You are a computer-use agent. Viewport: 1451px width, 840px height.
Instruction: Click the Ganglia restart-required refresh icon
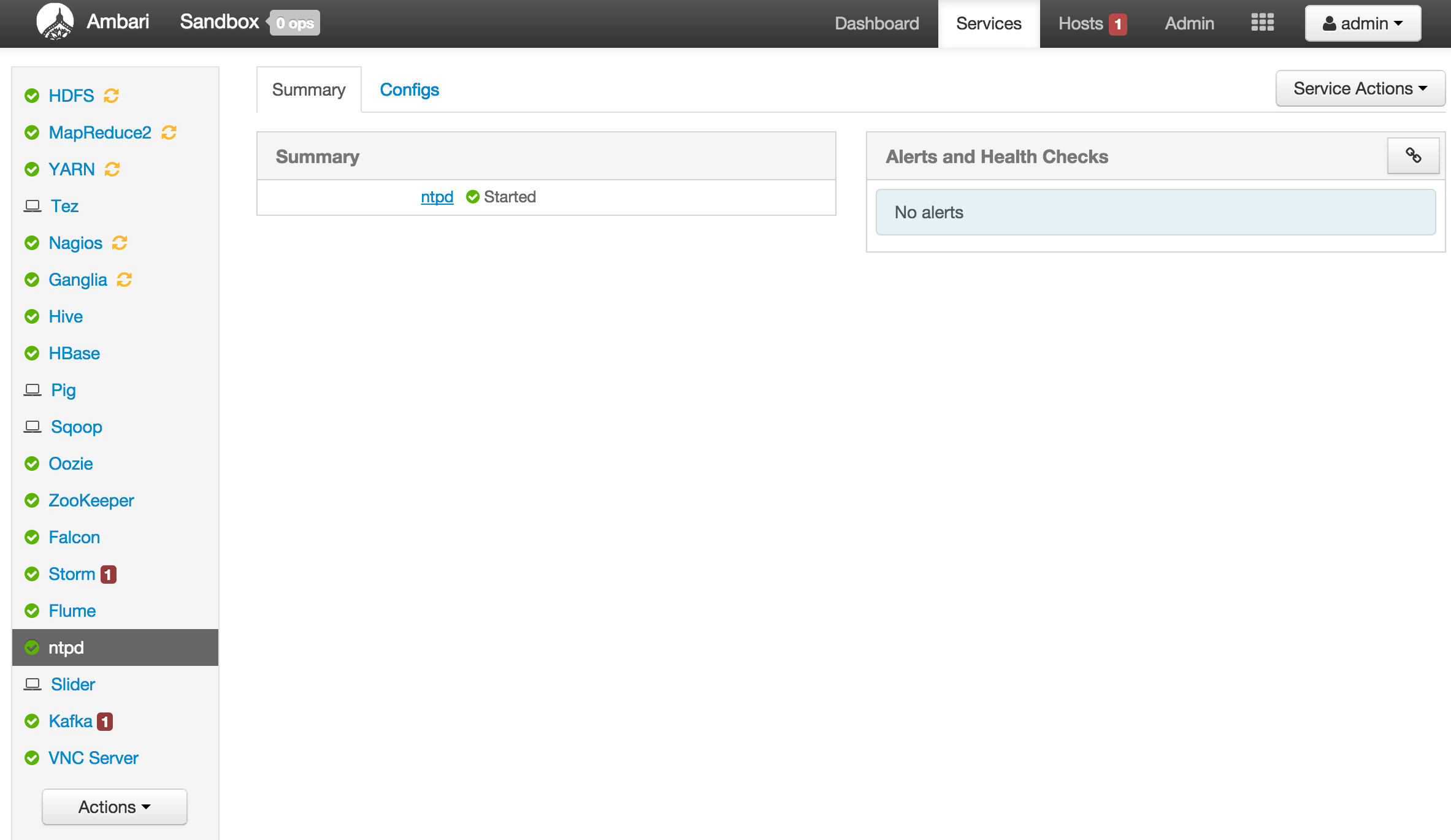[x=124, y=280]
